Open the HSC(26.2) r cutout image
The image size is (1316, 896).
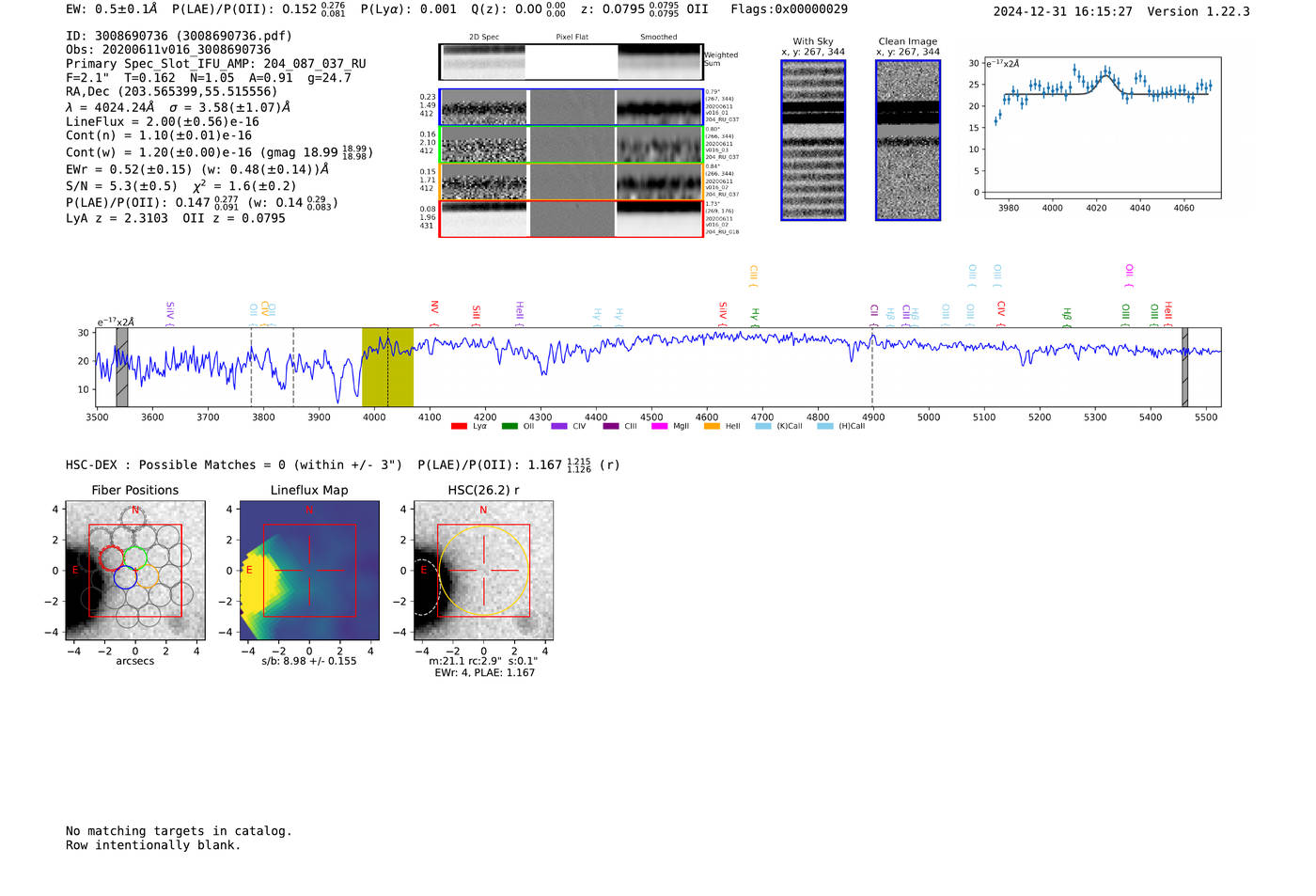pyautogui.click(x=483, y=571)
